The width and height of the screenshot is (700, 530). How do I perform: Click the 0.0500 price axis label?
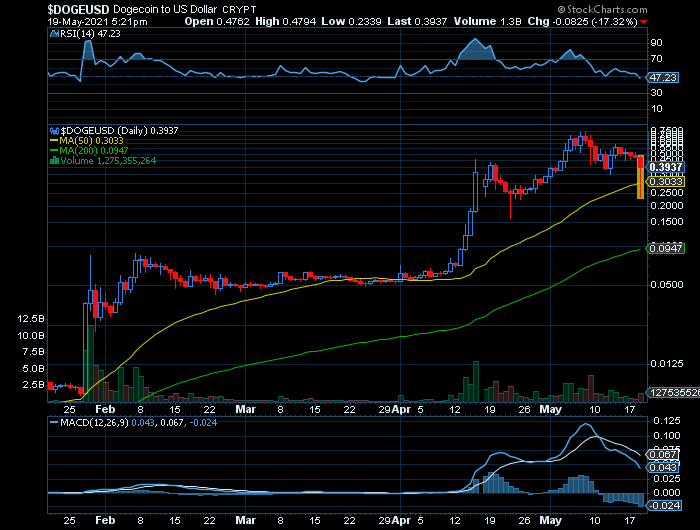pyautogui.click(x=667, y=285)
